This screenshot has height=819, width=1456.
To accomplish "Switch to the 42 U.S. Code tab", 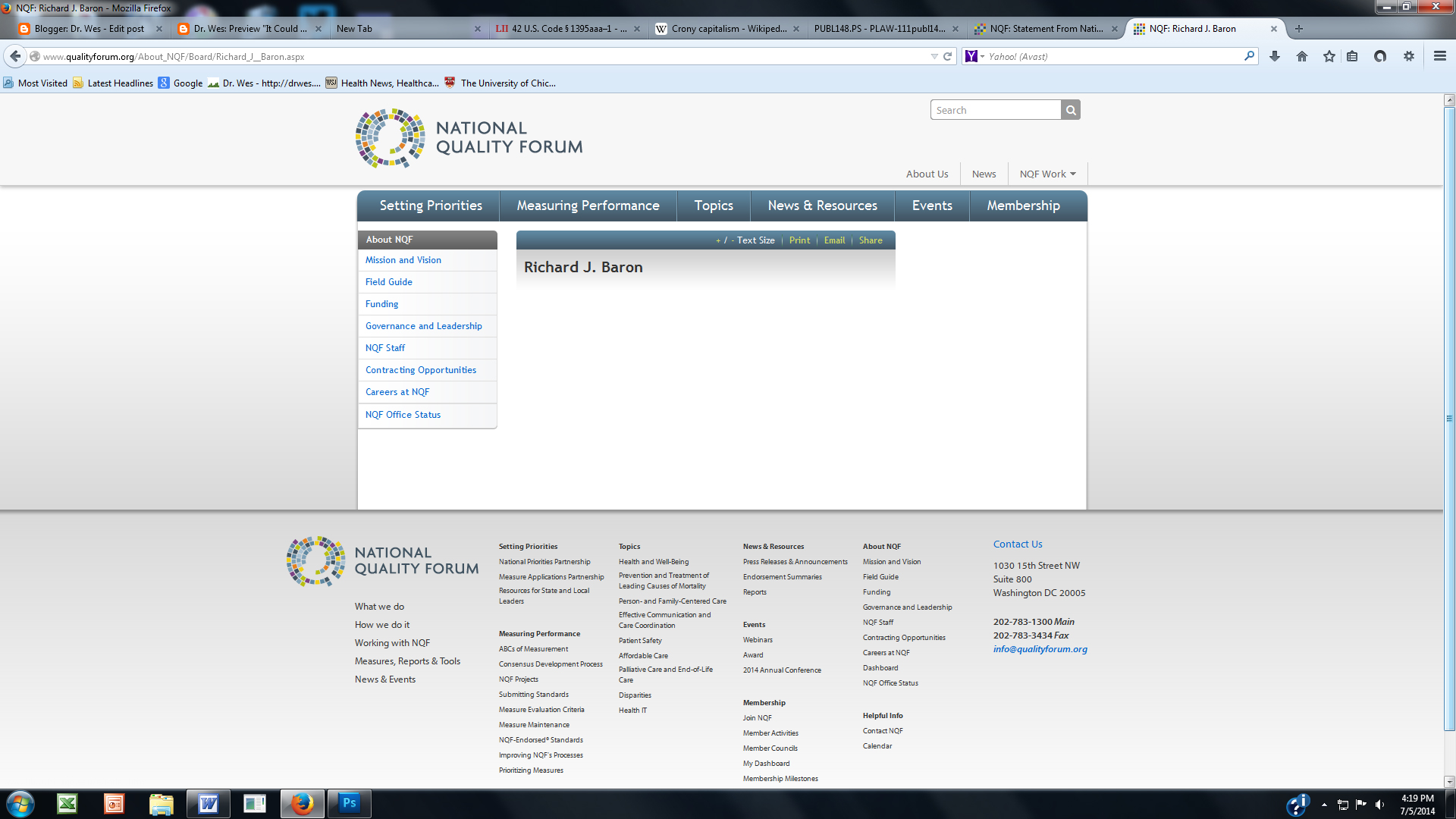I will (x=567, y=29).
